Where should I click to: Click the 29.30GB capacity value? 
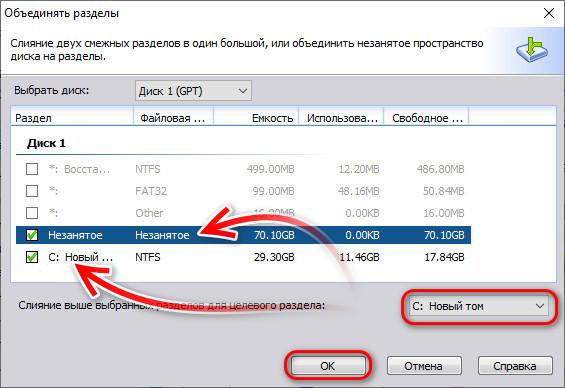click(x=274, y=257)
